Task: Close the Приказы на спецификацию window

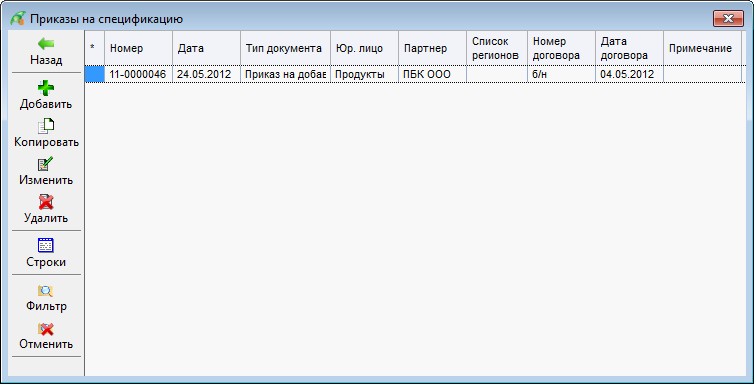Action: point(728,19)
